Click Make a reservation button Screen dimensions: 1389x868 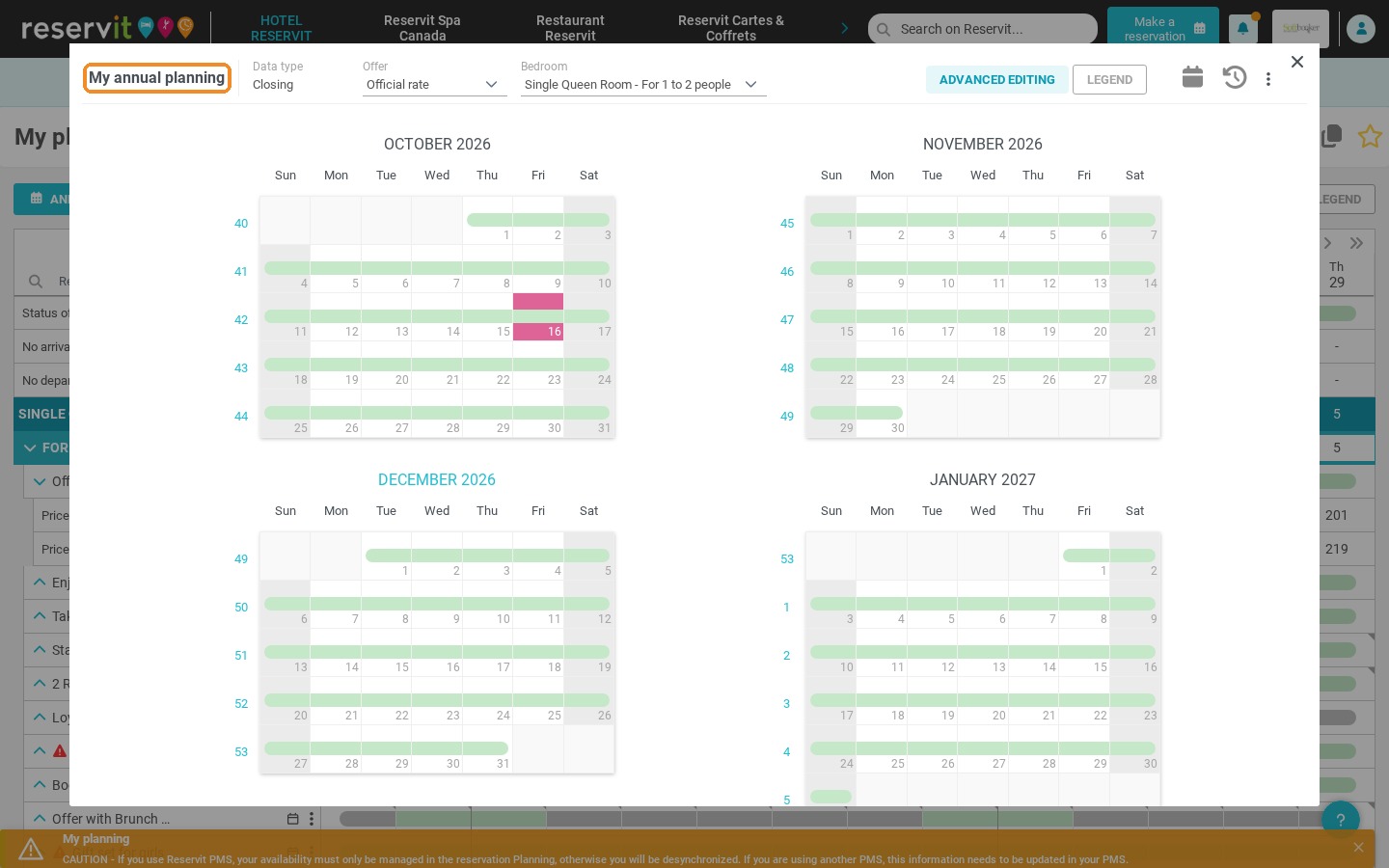point(1163,29)
